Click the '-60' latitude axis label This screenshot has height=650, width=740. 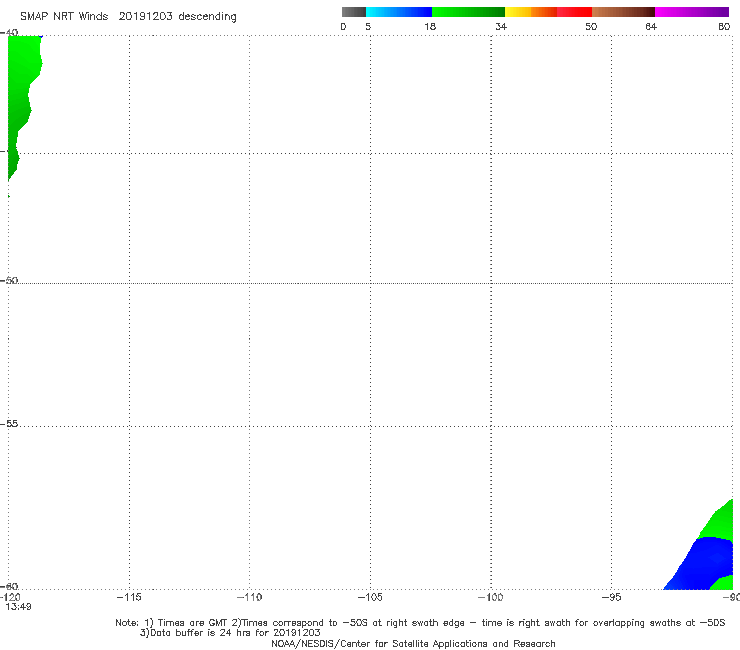[x=9, y=586]
